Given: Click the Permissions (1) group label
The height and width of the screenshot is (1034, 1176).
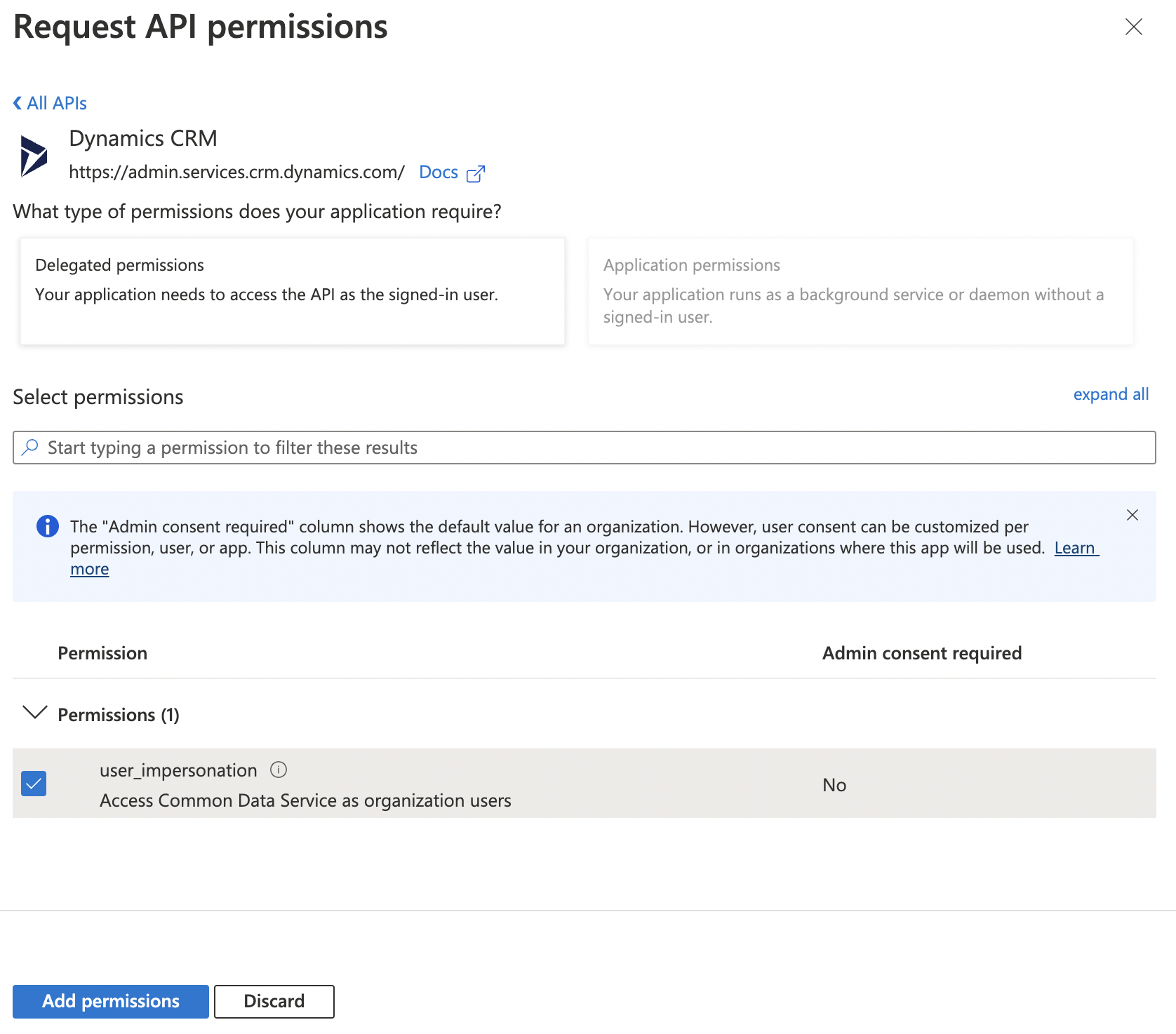Looking at the screenshot, I should 119,715.
